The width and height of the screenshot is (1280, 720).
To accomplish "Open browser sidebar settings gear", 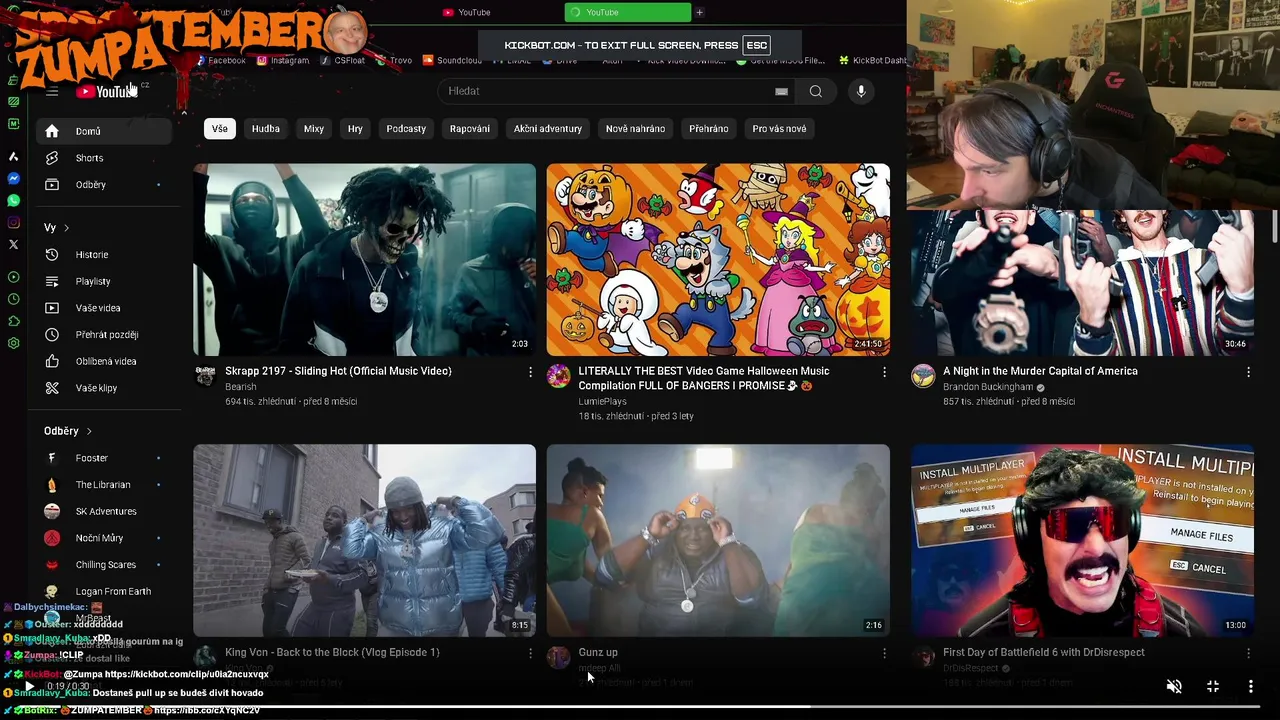I will [x=13, y=343].
